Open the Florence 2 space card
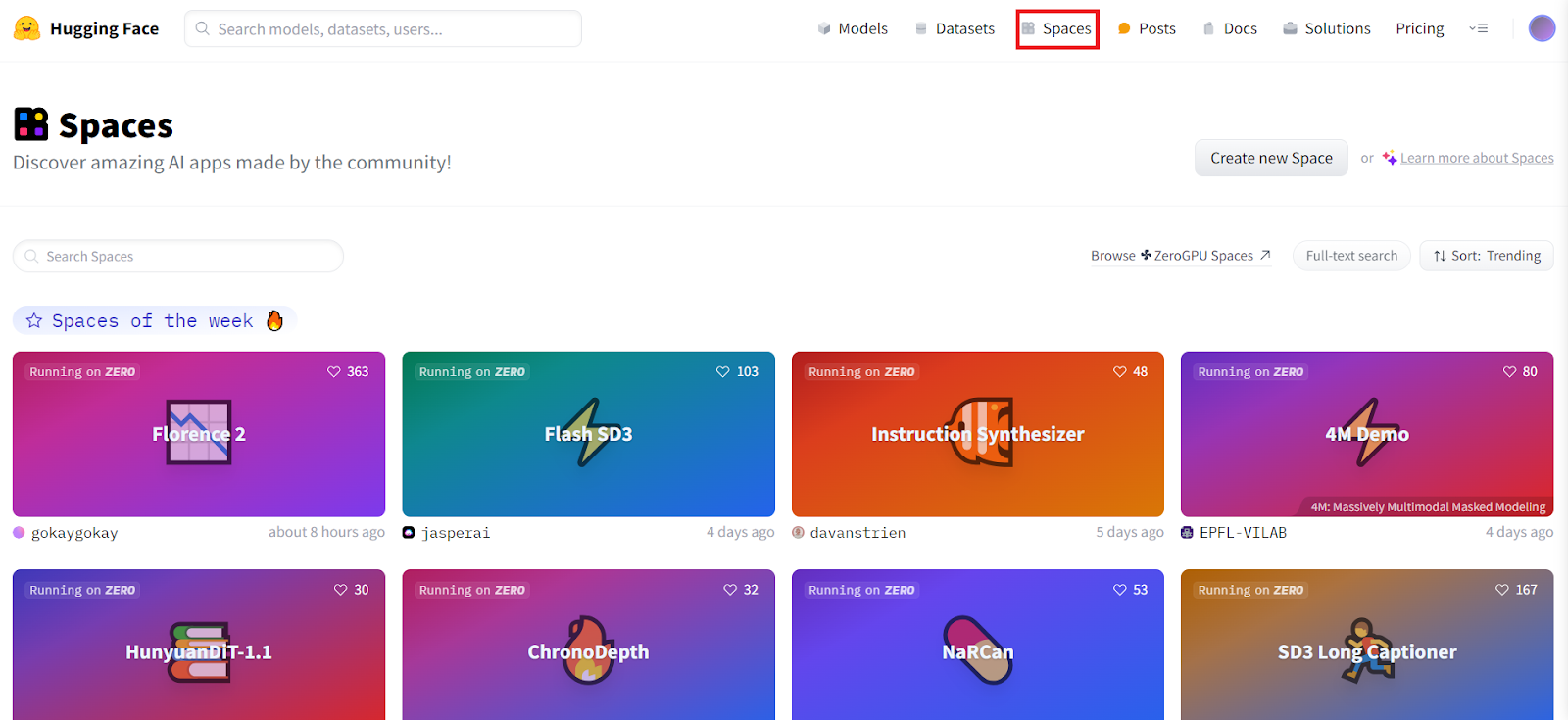Screen dimensions: 1568x720 click(x=199, y=434)
